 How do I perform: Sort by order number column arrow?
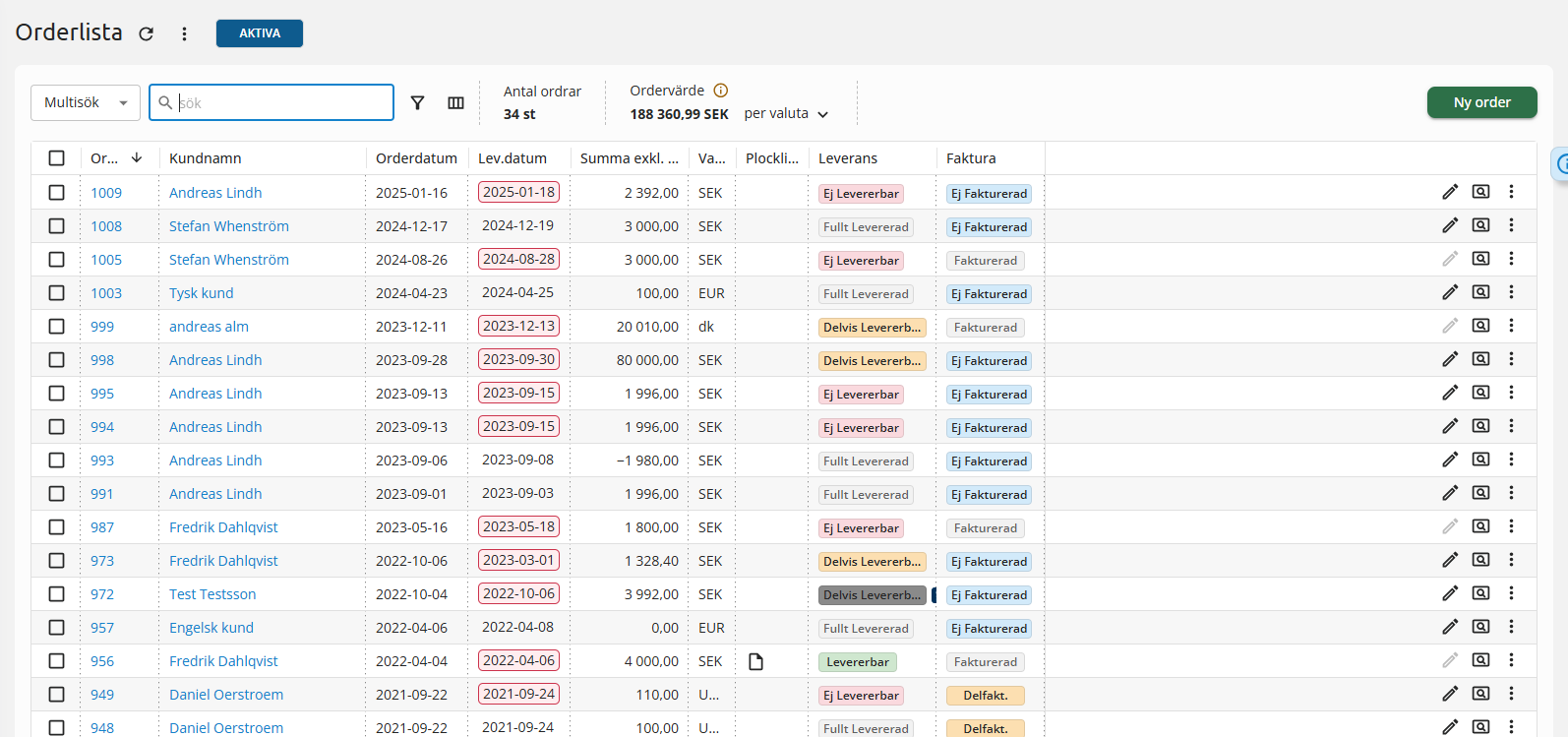137,157
